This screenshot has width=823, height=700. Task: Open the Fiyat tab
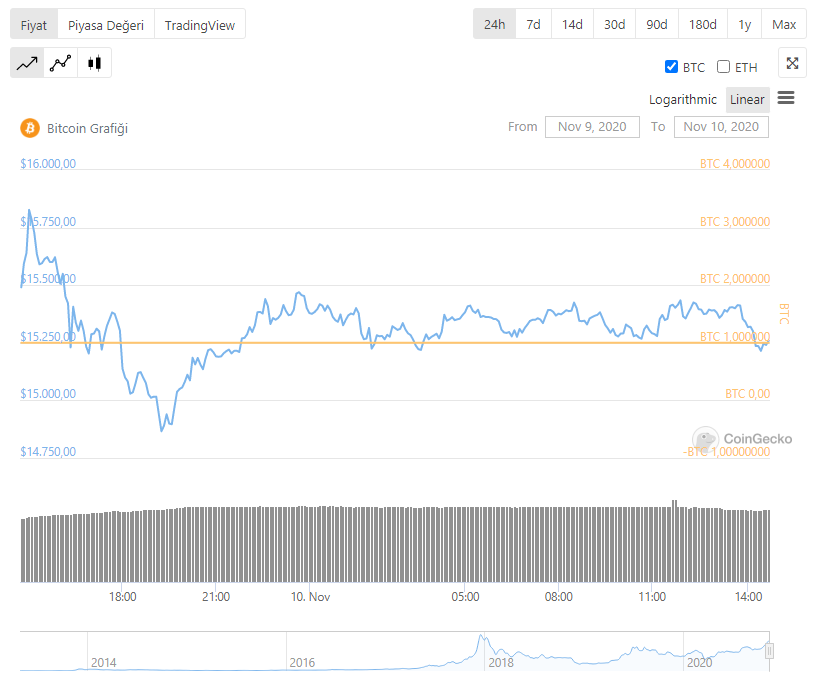[34, 24]
